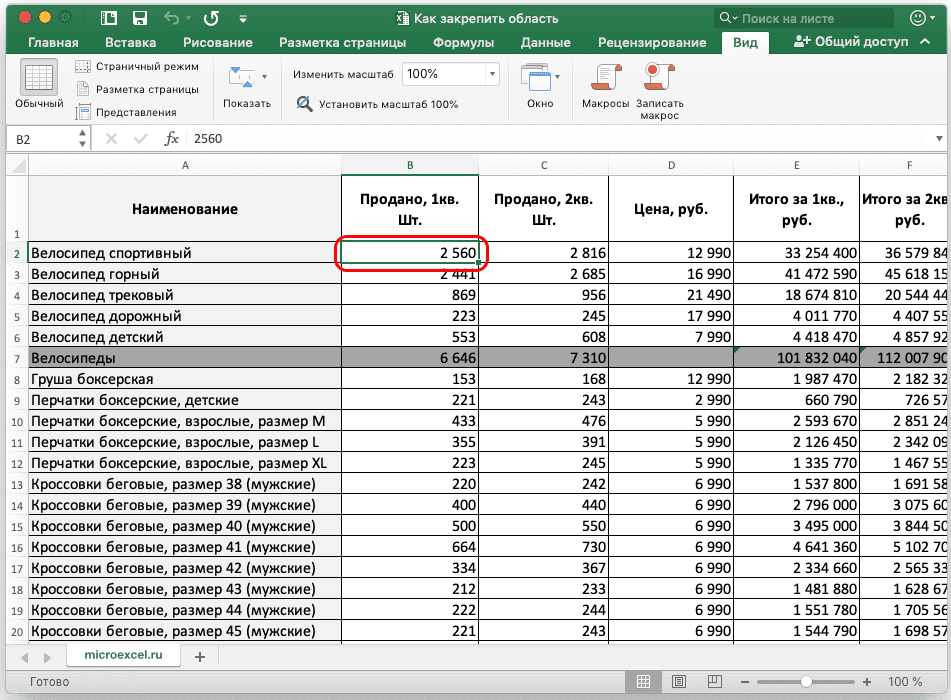This screenshot has height=700, width=951.
Task: Click the fx insert function icon
Action: point(172,139)
